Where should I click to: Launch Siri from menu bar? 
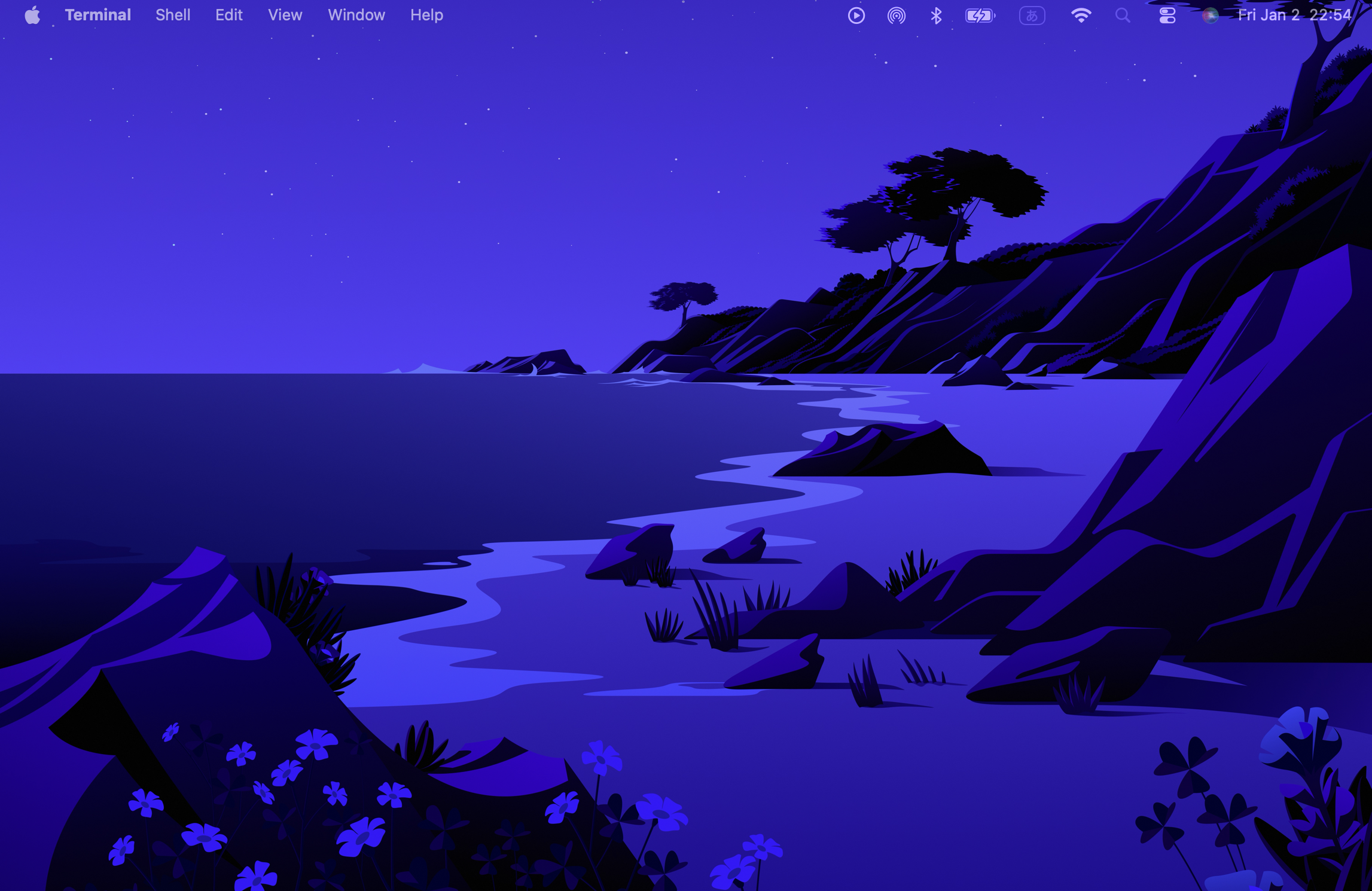coord(1210,15)
